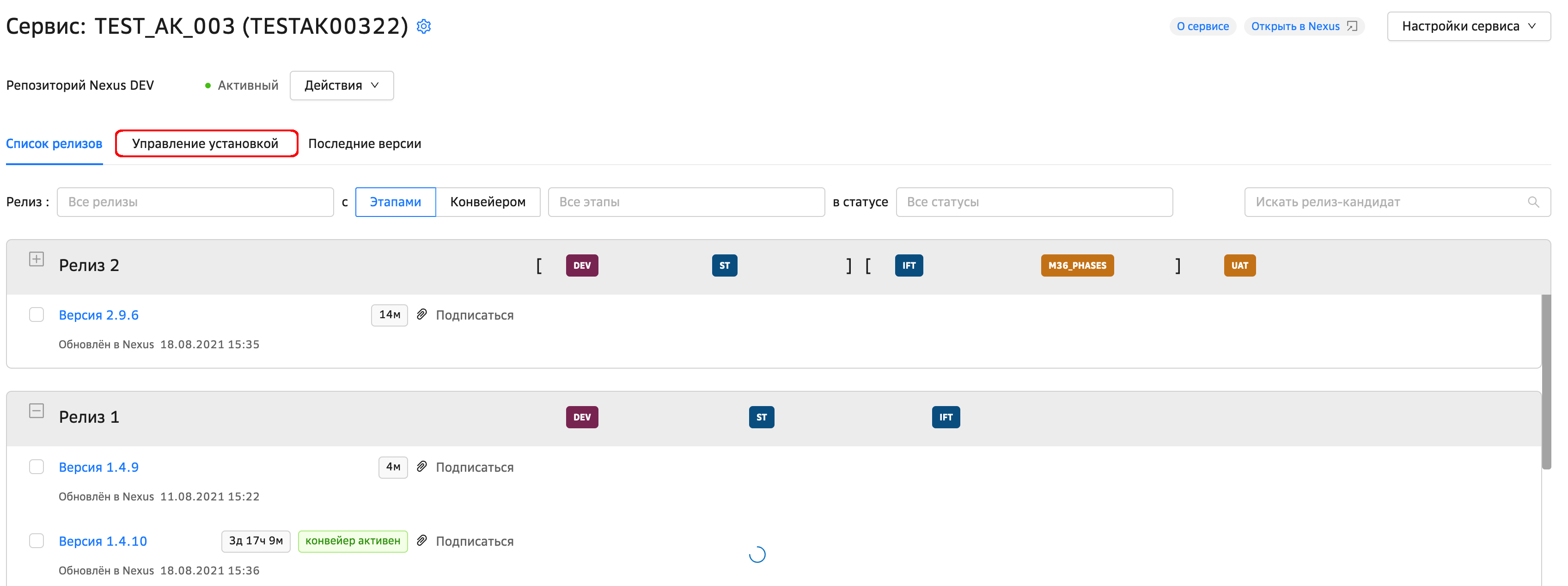Open the Последние версии tab
The image size is (1568, 586).
click(x=364, y=144)
